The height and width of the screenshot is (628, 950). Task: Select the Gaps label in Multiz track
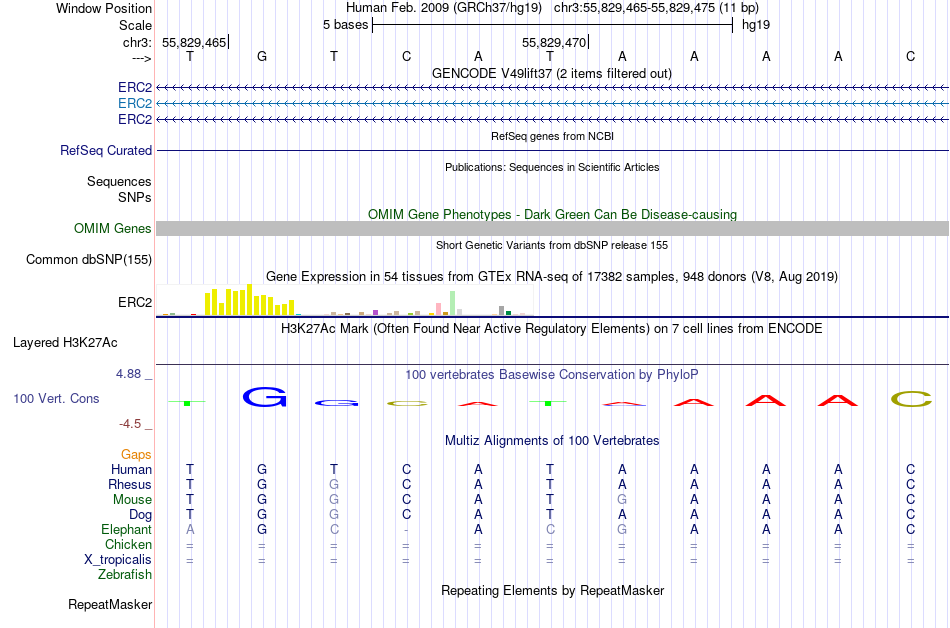136,454
